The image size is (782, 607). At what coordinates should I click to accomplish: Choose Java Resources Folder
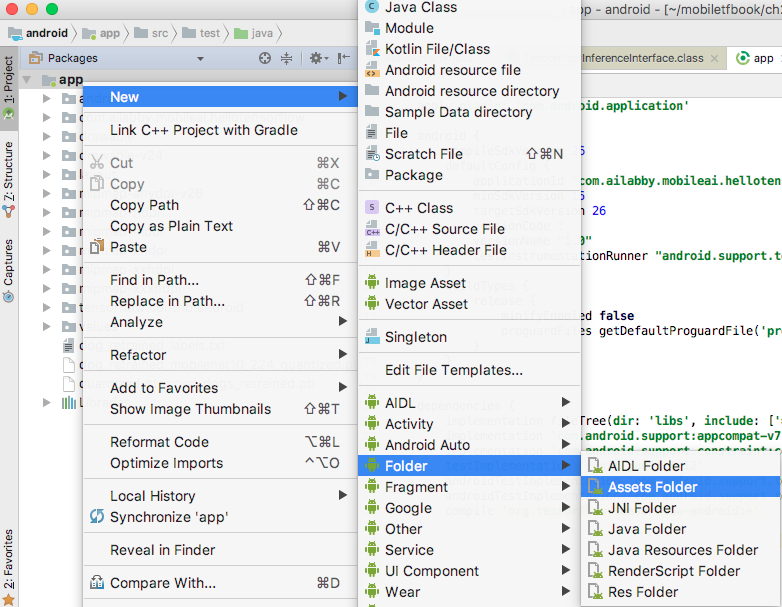pos(681,550)
